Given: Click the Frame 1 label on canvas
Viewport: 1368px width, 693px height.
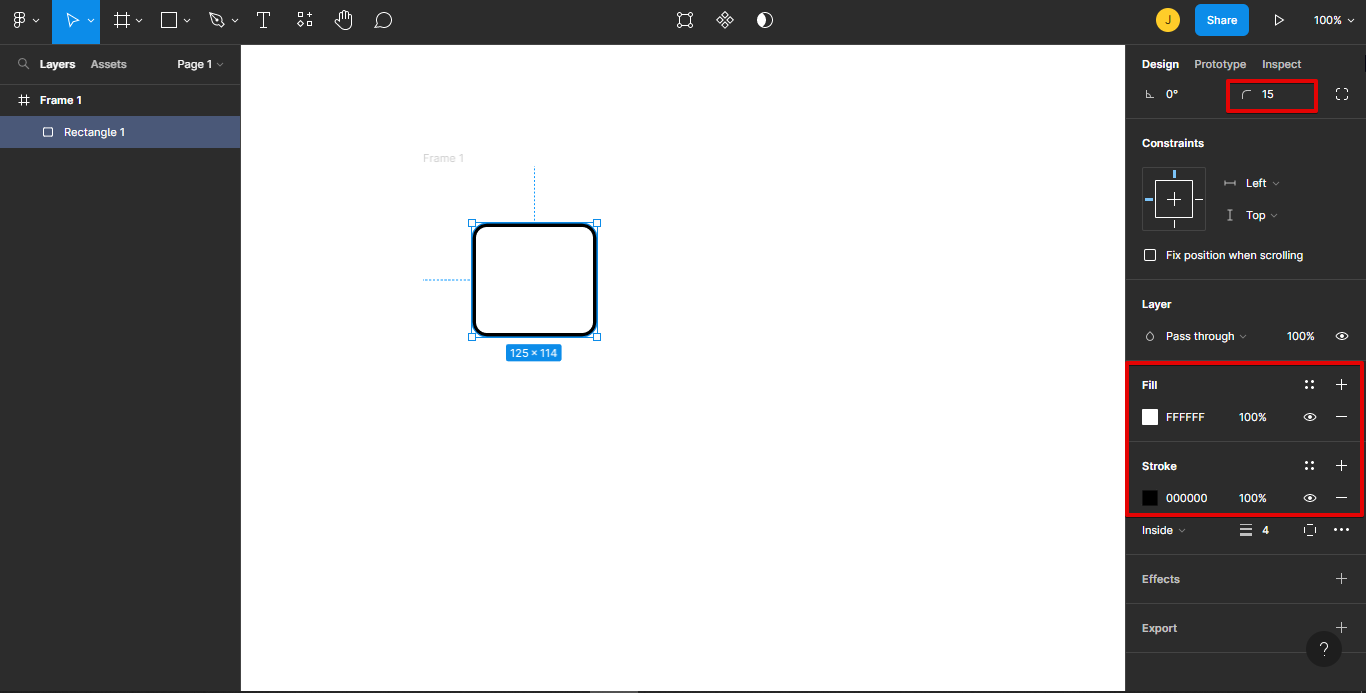Looking at the screenshot, I should pyautogui.click(x=443, y=158).
